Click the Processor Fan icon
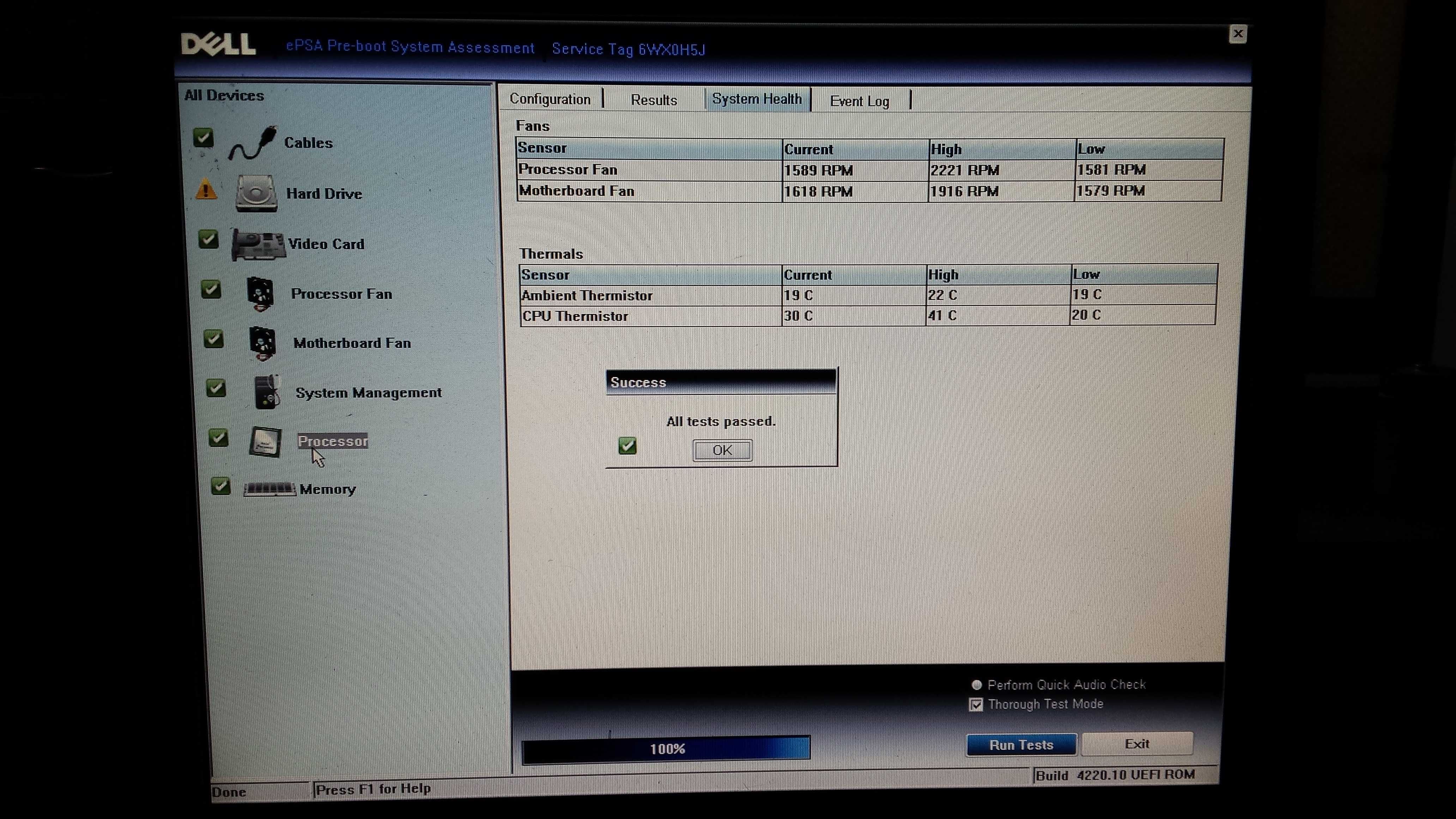The height and width of the screenshot is (819, 1456). pyautogui.click(x=261, y=293)
